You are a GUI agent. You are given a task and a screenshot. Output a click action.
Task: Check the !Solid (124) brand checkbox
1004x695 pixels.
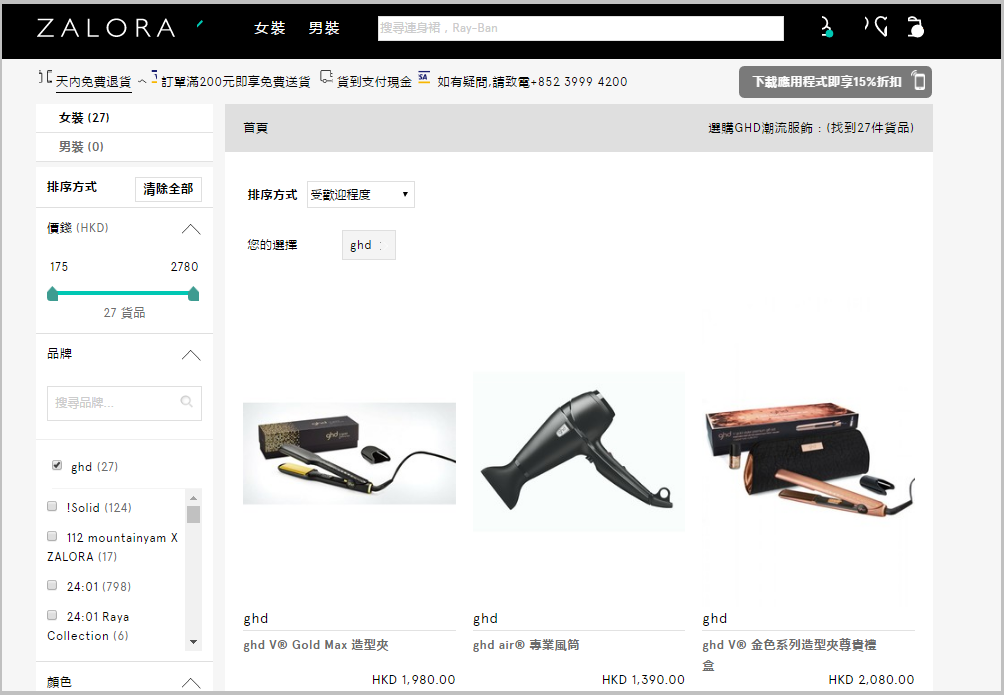click(x=52, y=506)
